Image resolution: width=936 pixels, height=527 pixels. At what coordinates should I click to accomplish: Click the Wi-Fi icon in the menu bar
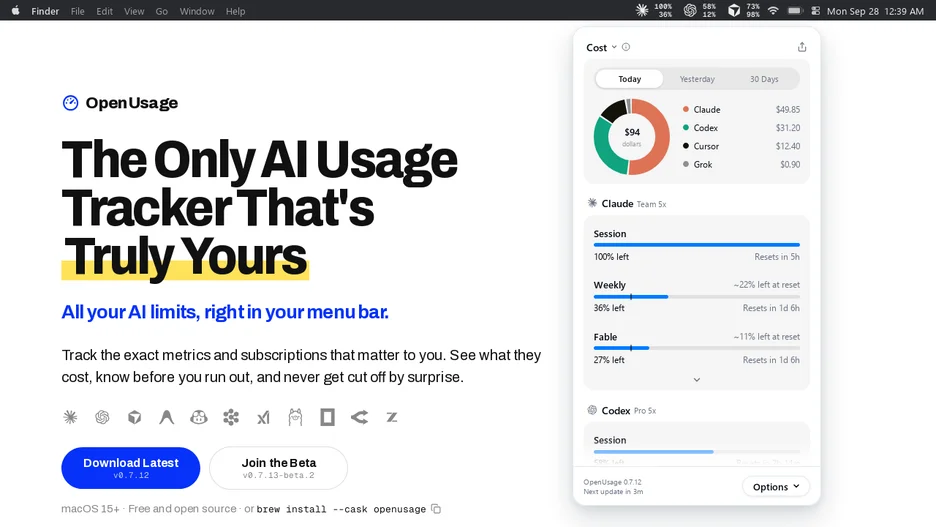[773, 11]
